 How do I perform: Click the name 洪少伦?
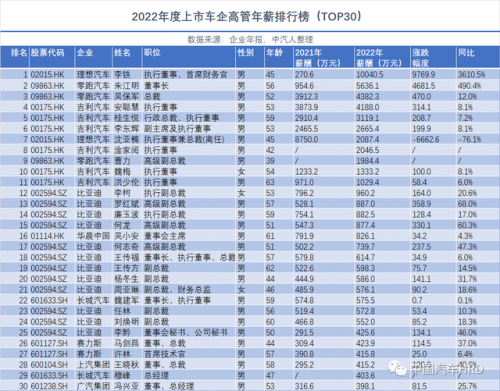[126, 182]
